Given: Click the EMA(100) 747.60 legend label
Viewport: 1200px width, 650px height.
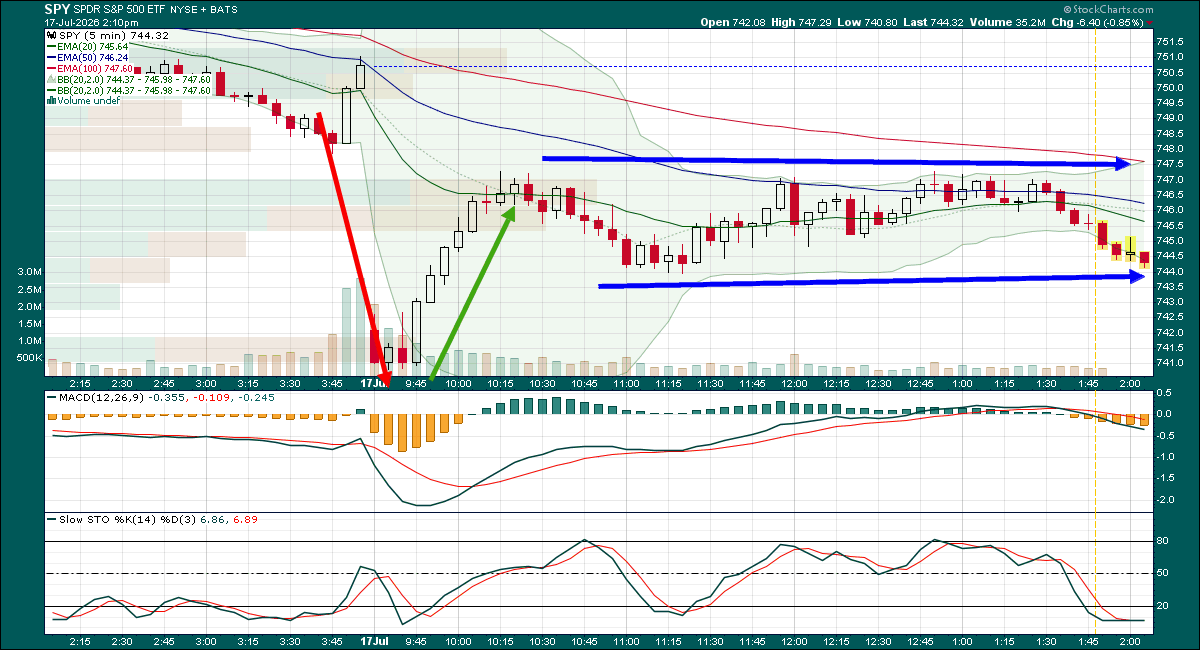Looking at the screenshot, I should [x=97, y=68].
